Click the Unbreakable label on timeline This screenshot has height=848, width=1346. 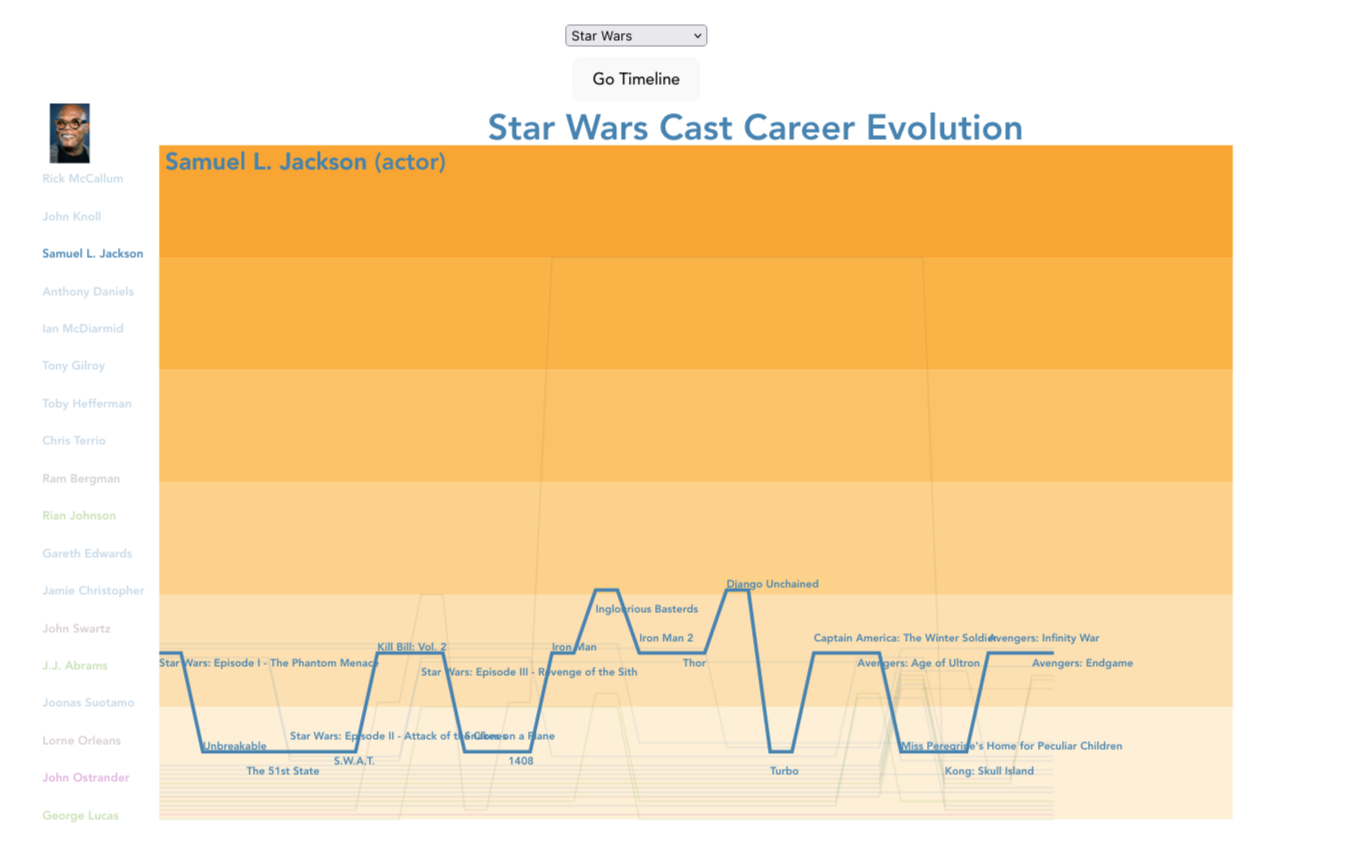tap(235, 746)
